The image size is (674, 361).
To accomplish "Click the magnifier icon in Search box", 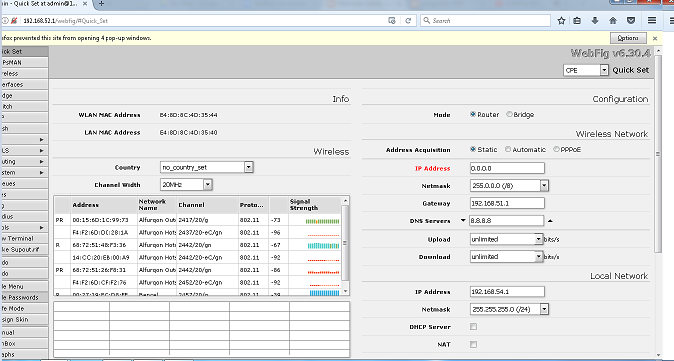I will pyautogui.click(x=426, y=21).
